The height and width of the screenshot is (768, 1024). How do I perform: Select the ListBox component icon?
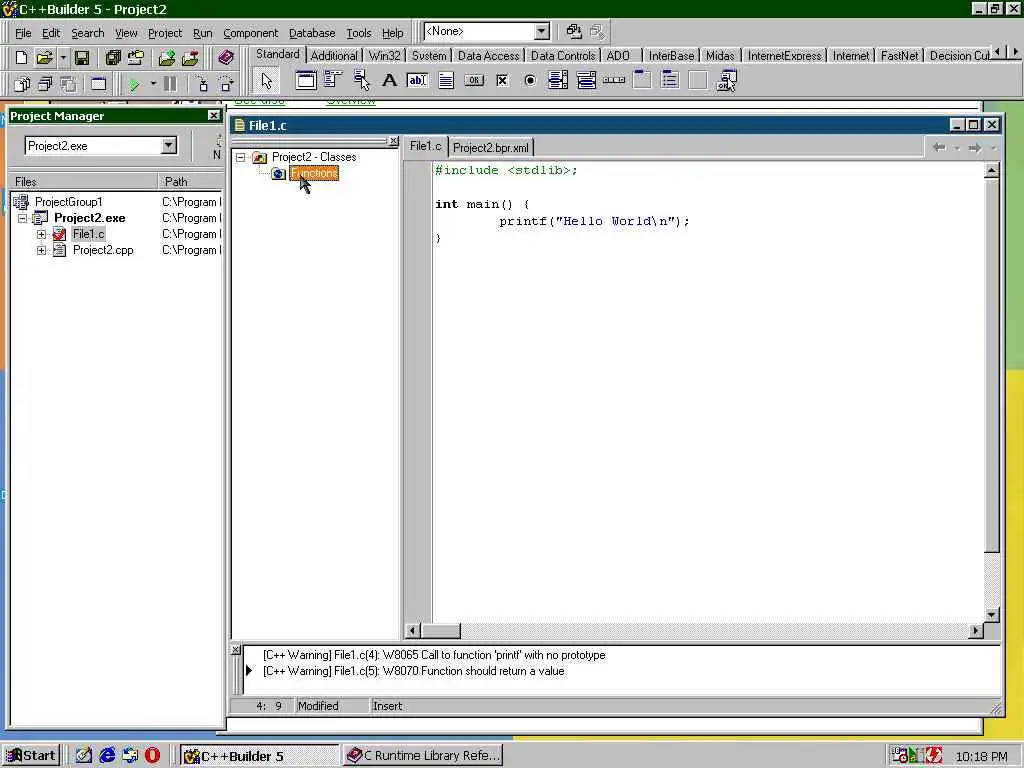coord(558,80)
